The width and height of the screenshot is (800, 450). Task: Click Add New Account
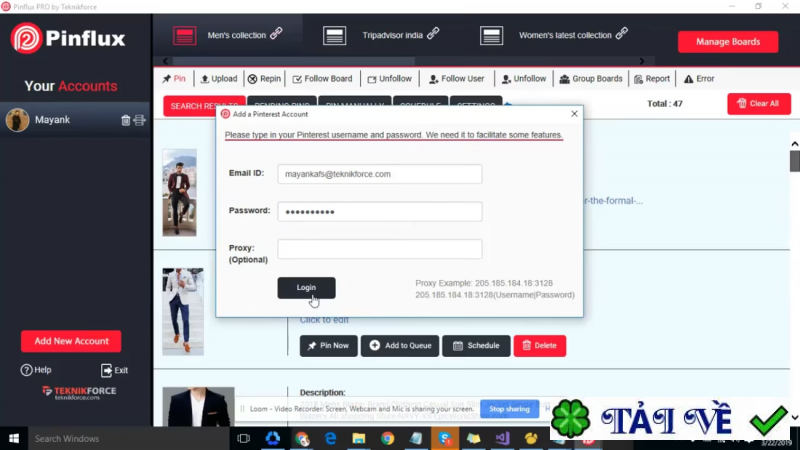tap(71, 341)
